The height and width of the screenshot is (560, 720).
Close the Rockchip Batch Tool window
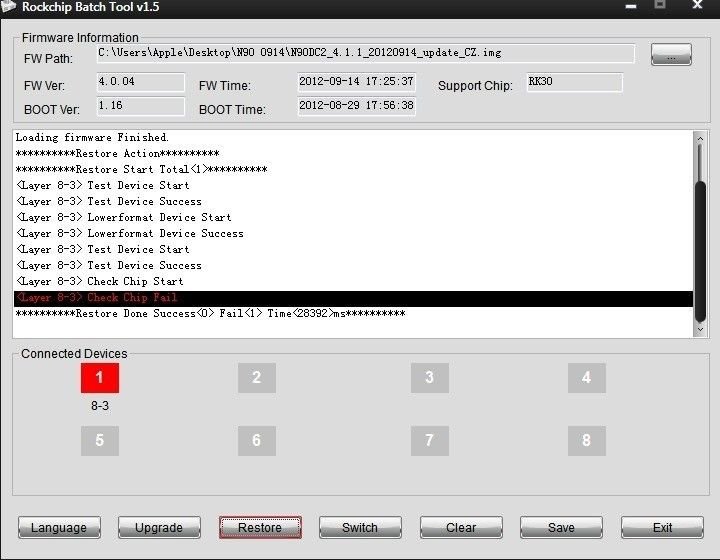tap(697, 5)
